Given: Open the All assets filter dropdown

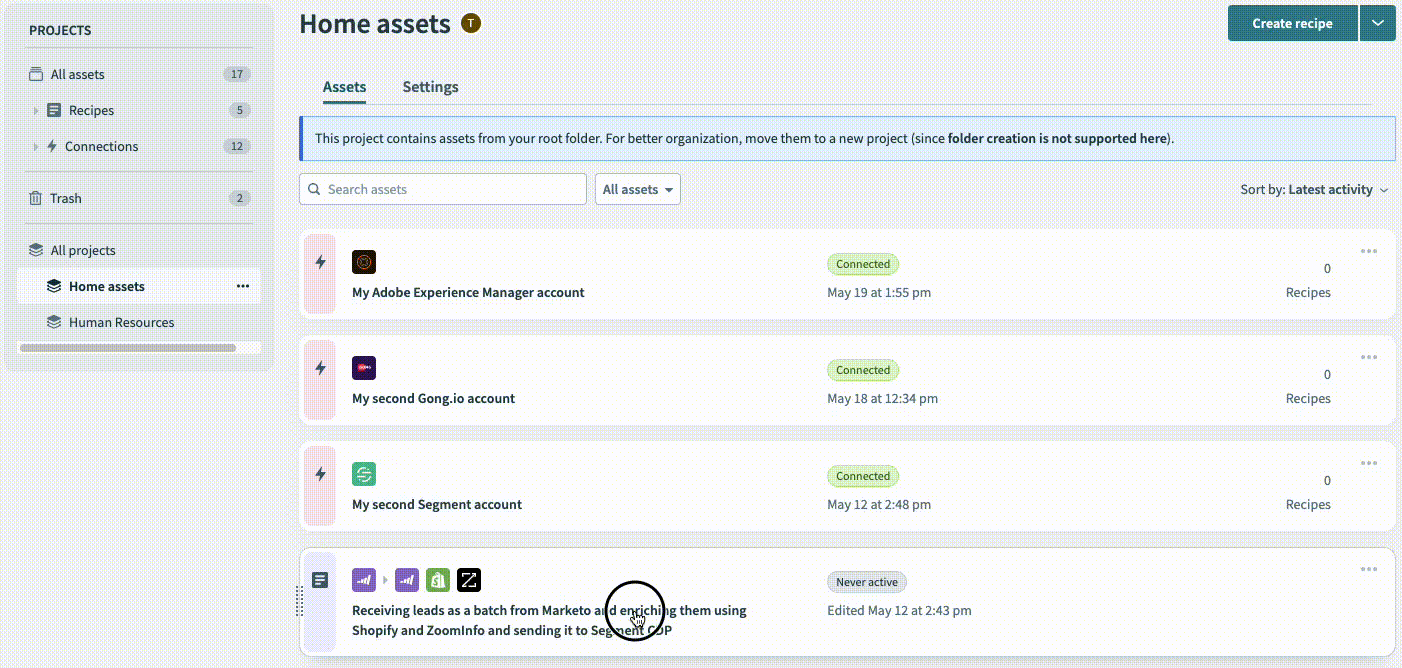Looking at the screenshot, I should pos(637,189).
